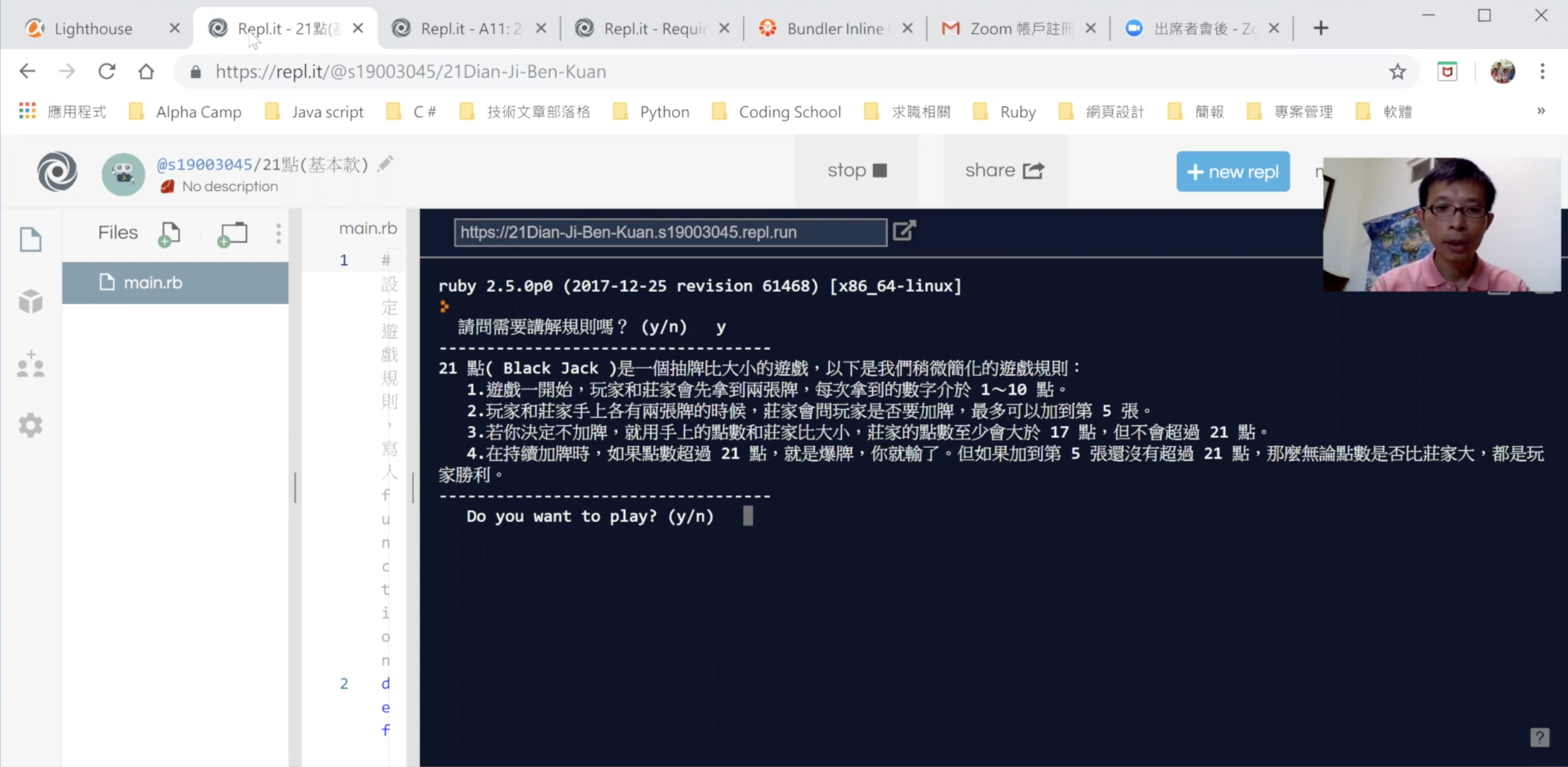Click the user avatar robot icon
The image size is (1568, 767).
[x=124, y=174]
